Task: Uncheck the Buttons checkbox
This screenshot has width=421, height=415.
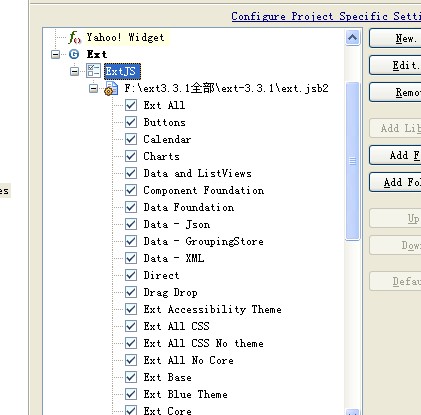Action: (131, 122)
